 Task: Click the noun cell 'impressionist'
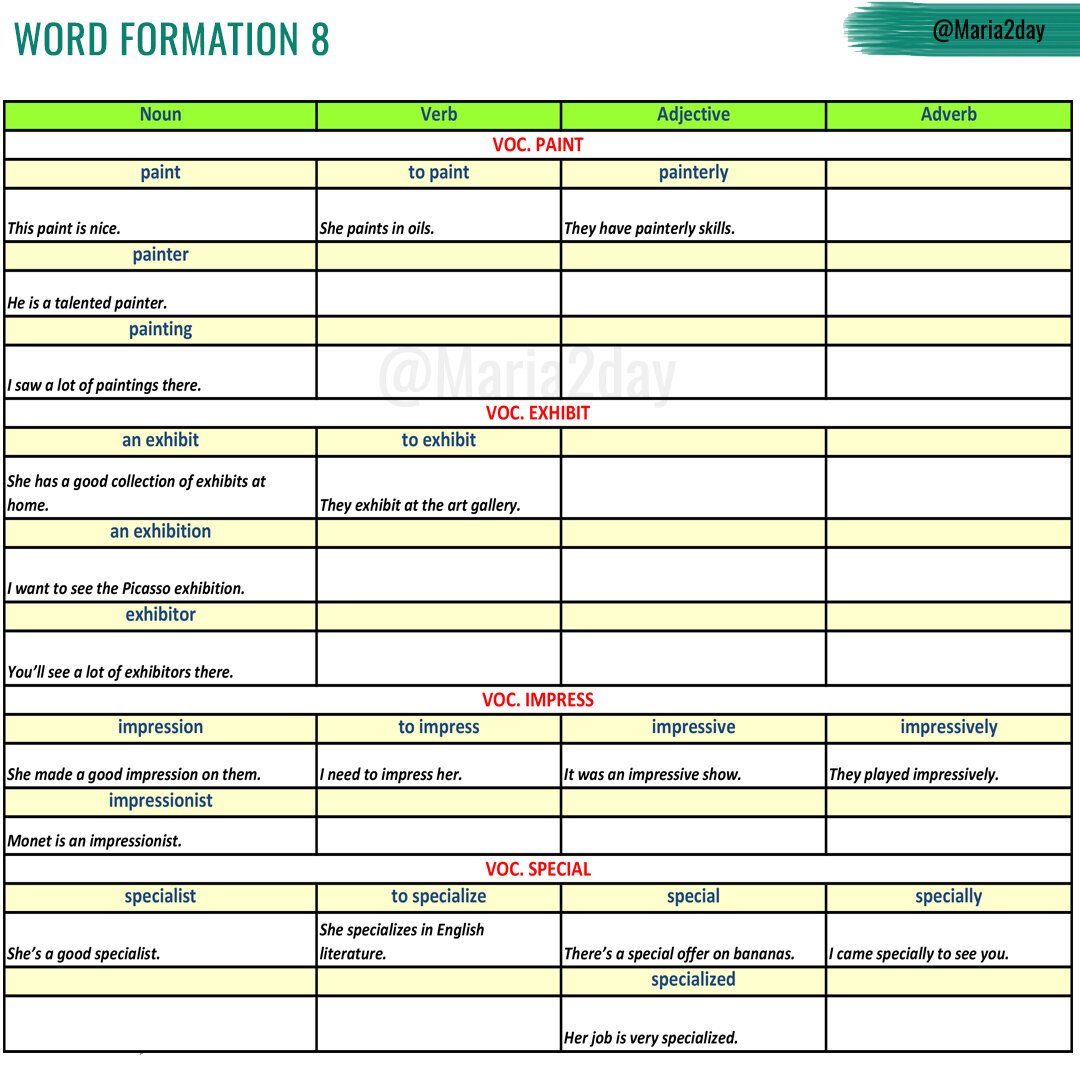pyautogui.click(x=160, y=802)
